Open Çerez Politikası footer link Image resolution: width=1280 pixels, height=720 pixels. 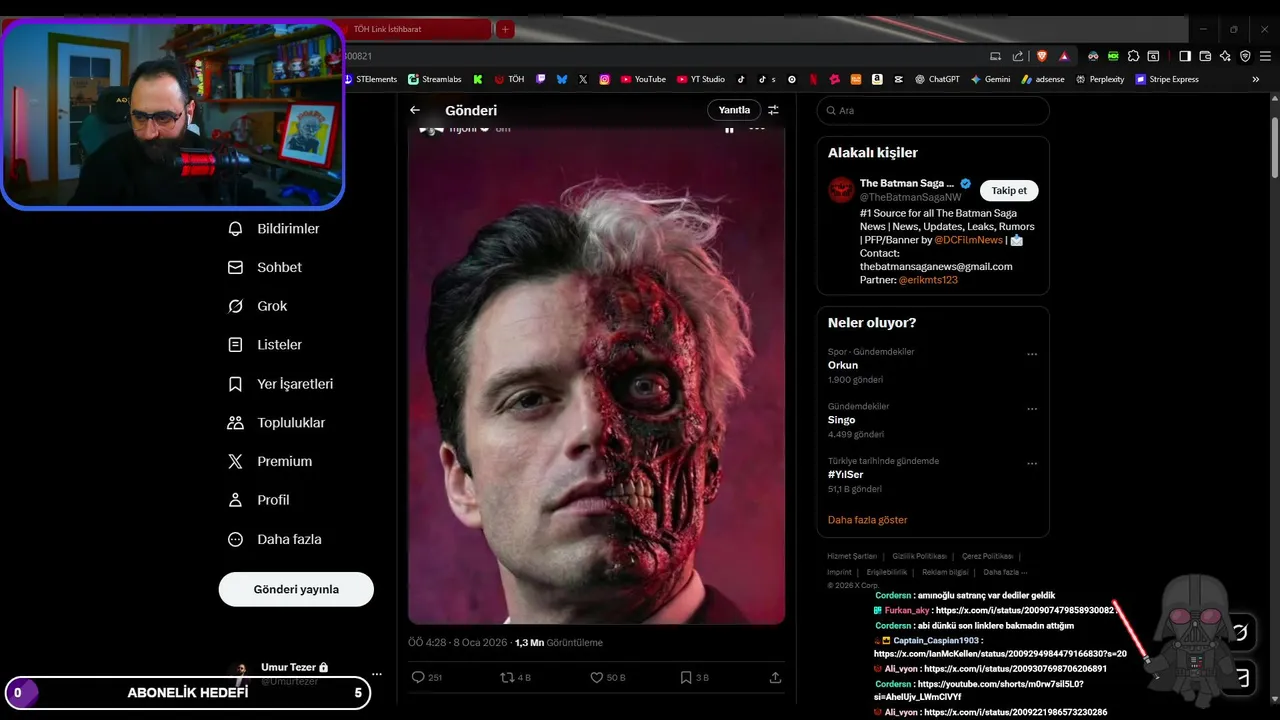pos(987,556)
